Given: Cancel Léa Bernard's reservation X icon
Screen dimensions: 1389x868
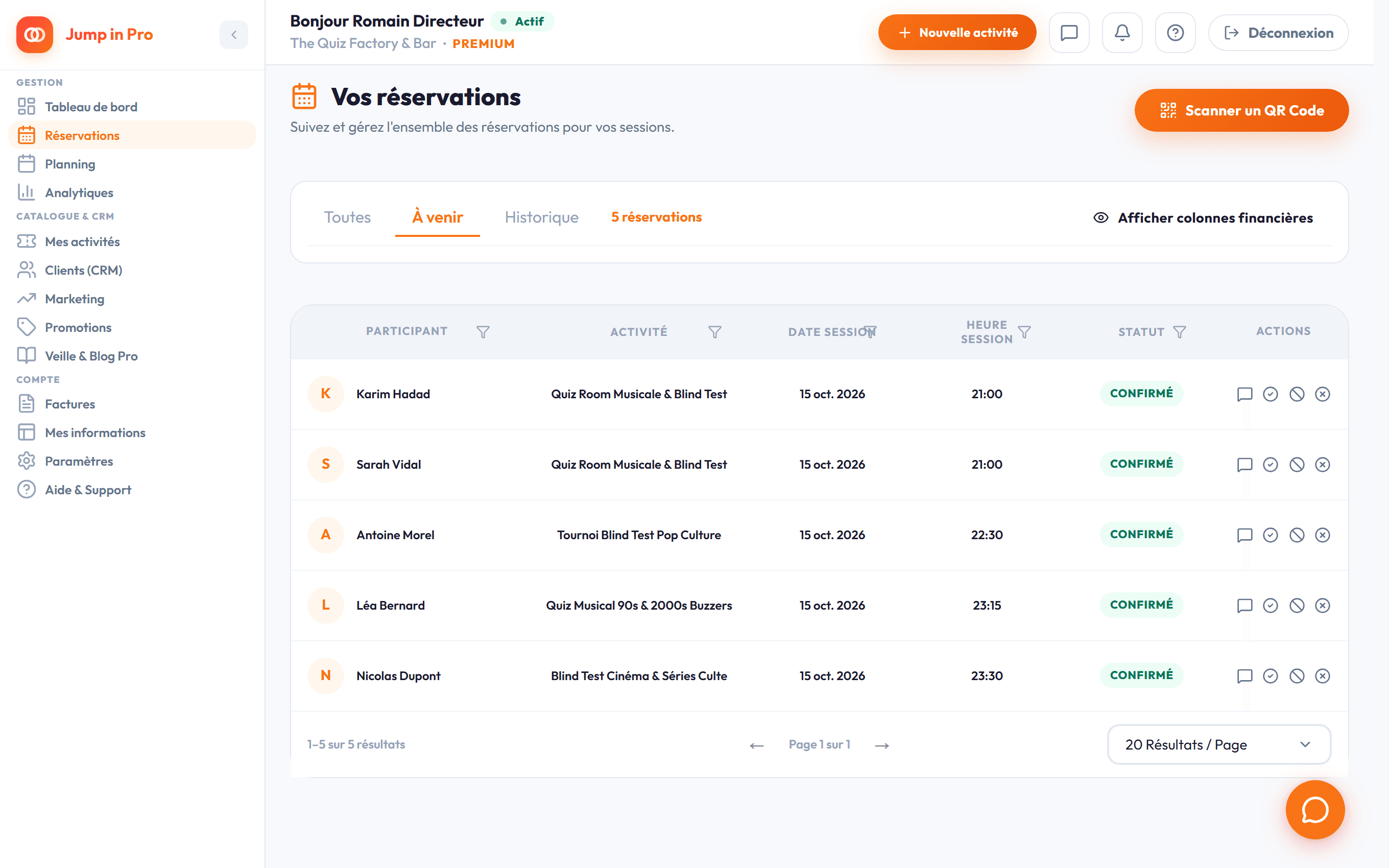Looking at the screenshot, I should (1323, 606).
